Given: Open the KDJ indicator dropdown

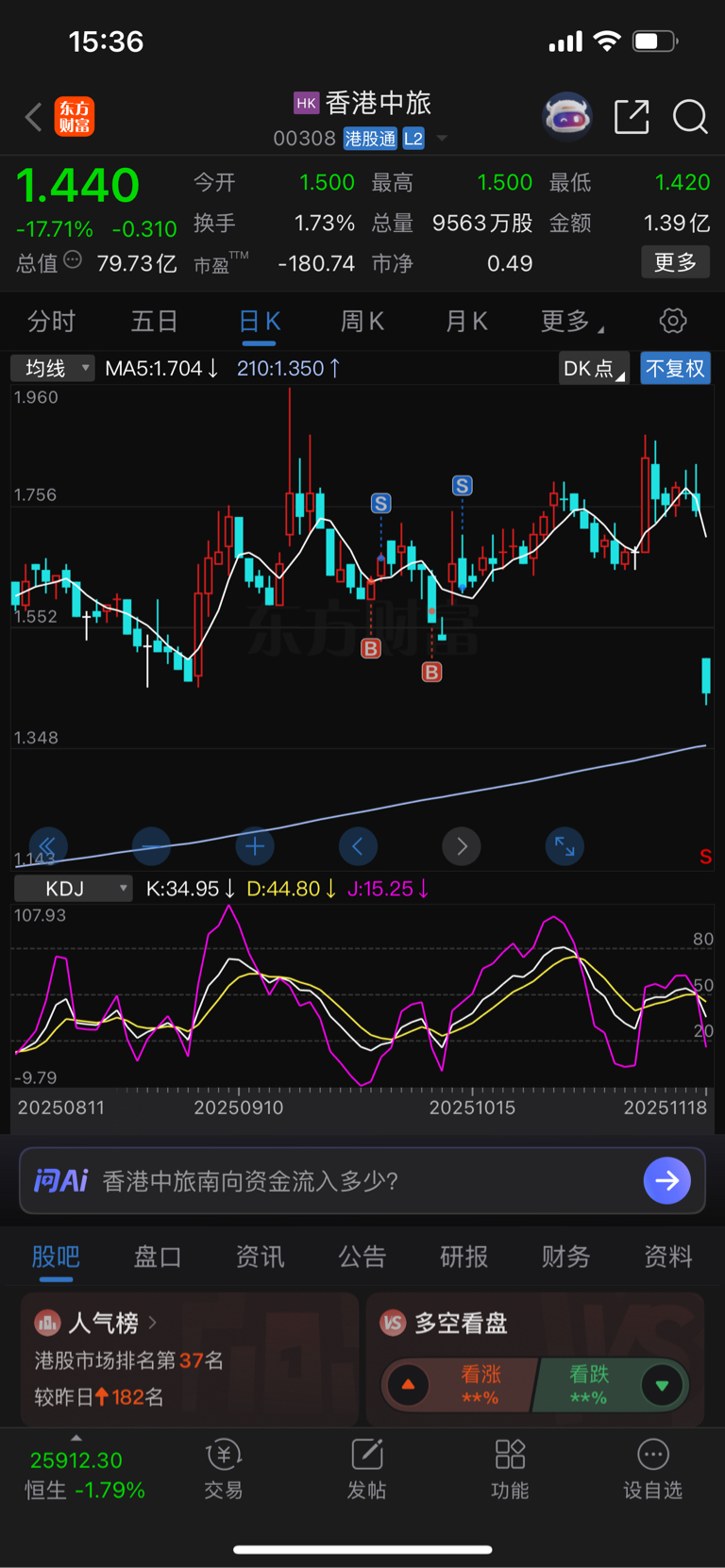Looking at the screenshot, I should click(73, 889).
